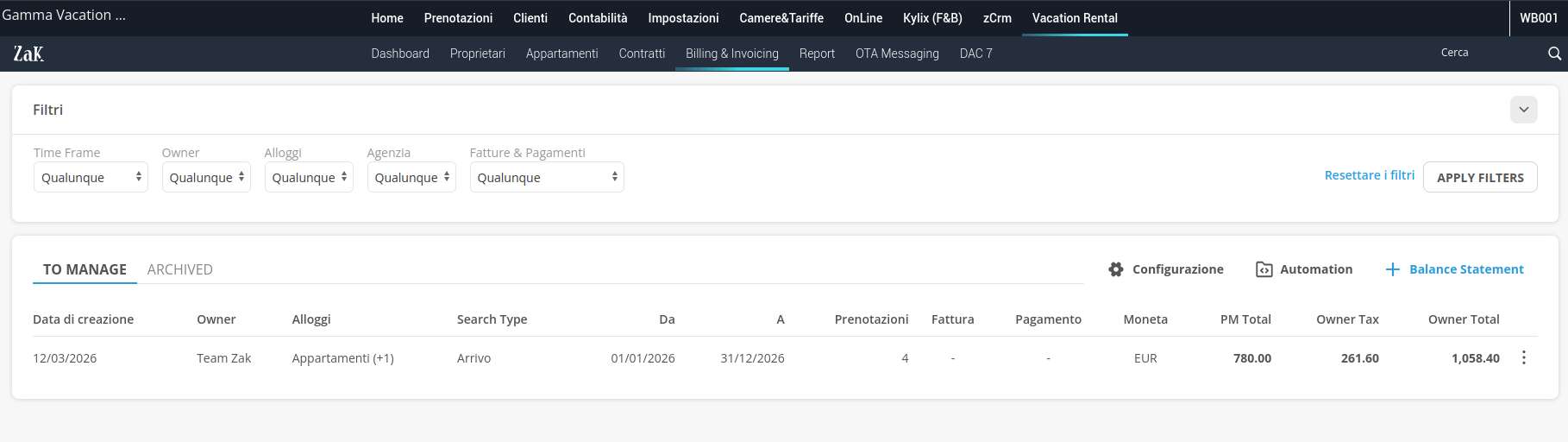The width and height of the screenshot is (1568, 442).
Task: Click Resettare i filtri link
Action: tap(1369, 175)
